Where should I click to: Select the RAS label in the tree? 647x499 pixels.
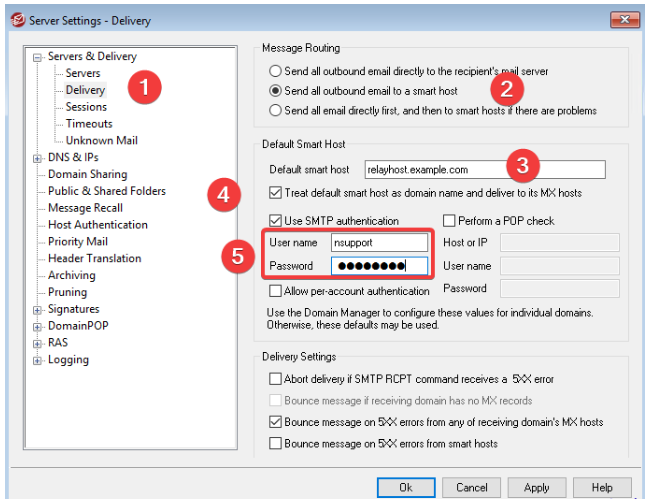(x=58, y=343)
